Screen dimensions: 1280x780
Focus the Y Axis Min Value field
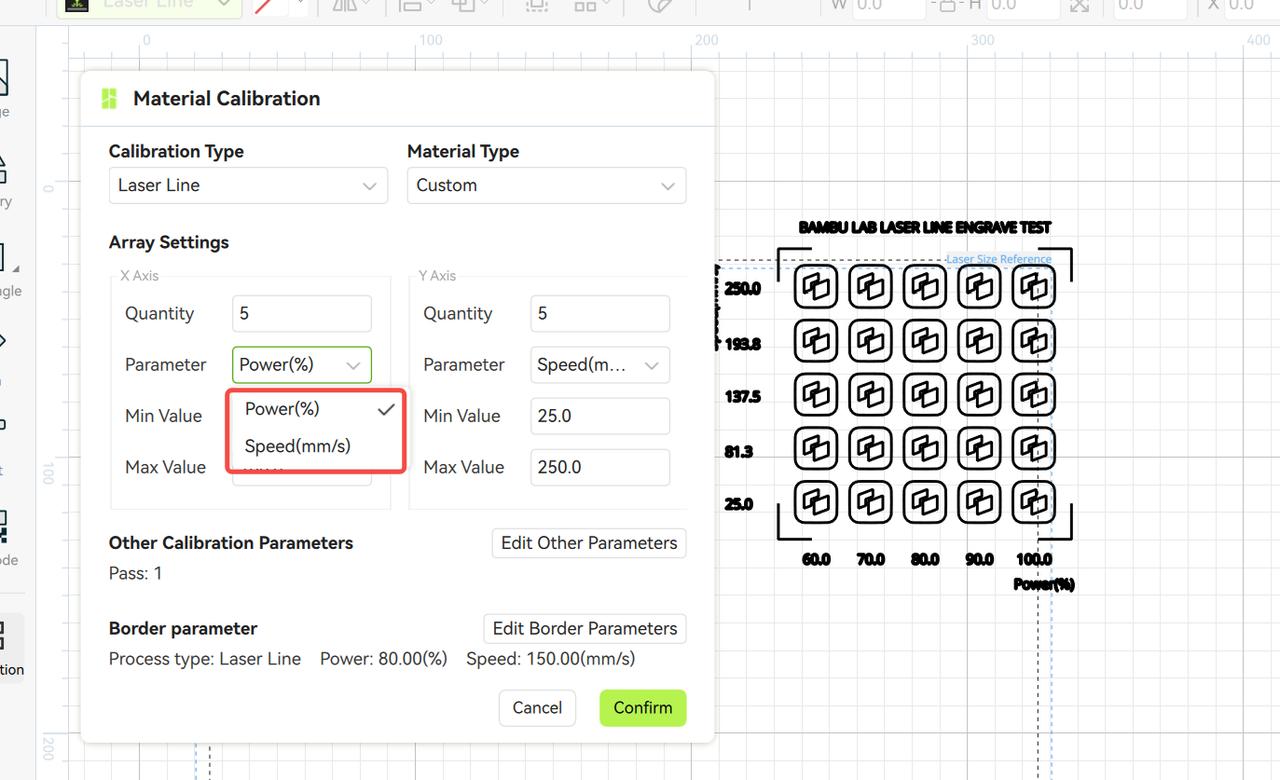(x=600, y=416)
